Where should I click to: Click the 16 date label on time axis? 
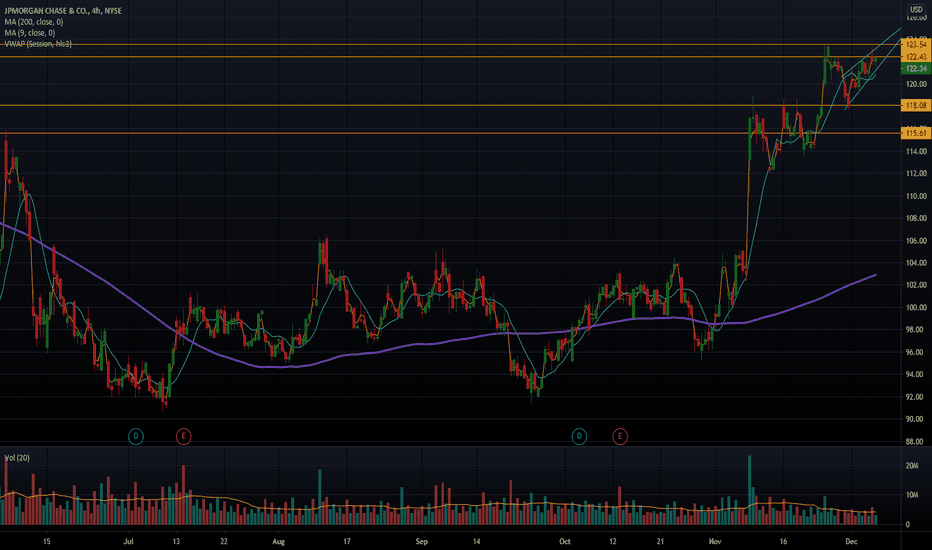coord(783,542)
